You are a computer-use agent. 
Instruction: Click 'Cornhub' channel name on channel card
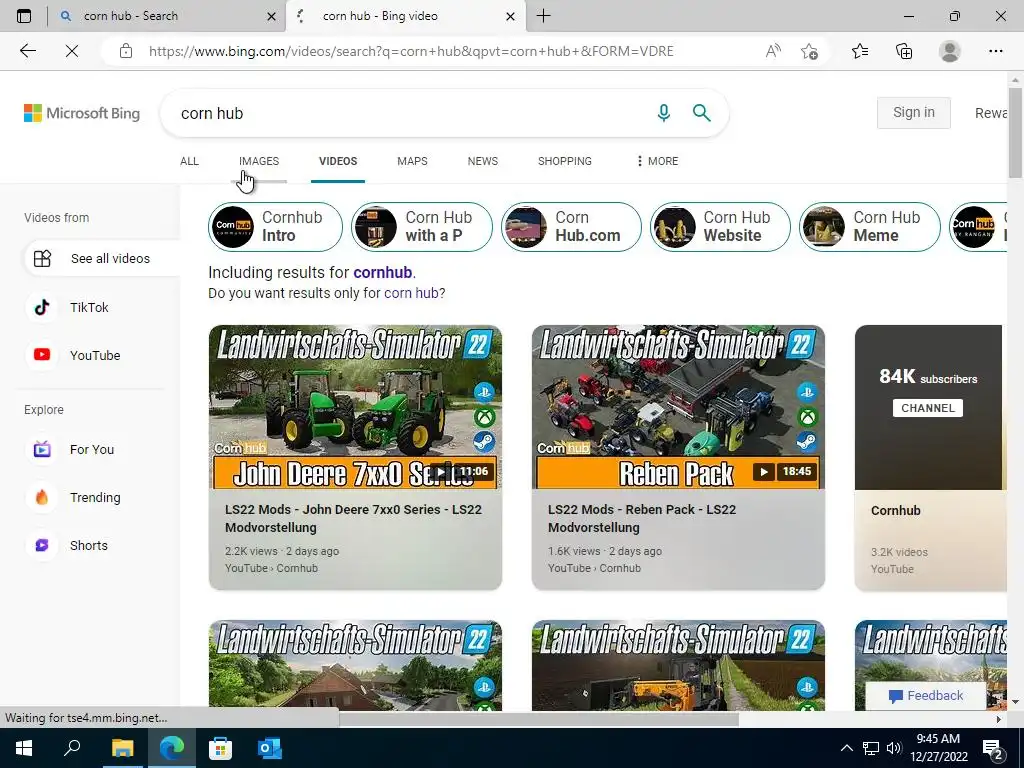click(895, 511)
